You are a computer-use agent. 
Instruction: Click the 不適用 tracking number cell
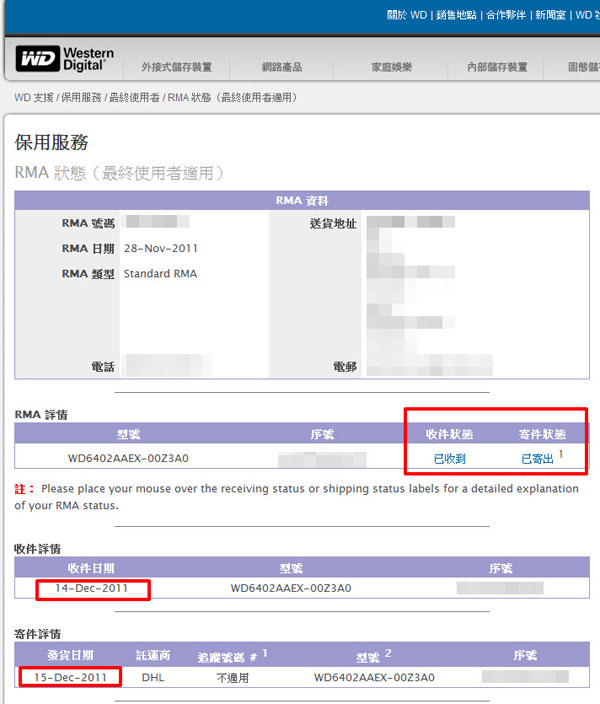point(232,678)
